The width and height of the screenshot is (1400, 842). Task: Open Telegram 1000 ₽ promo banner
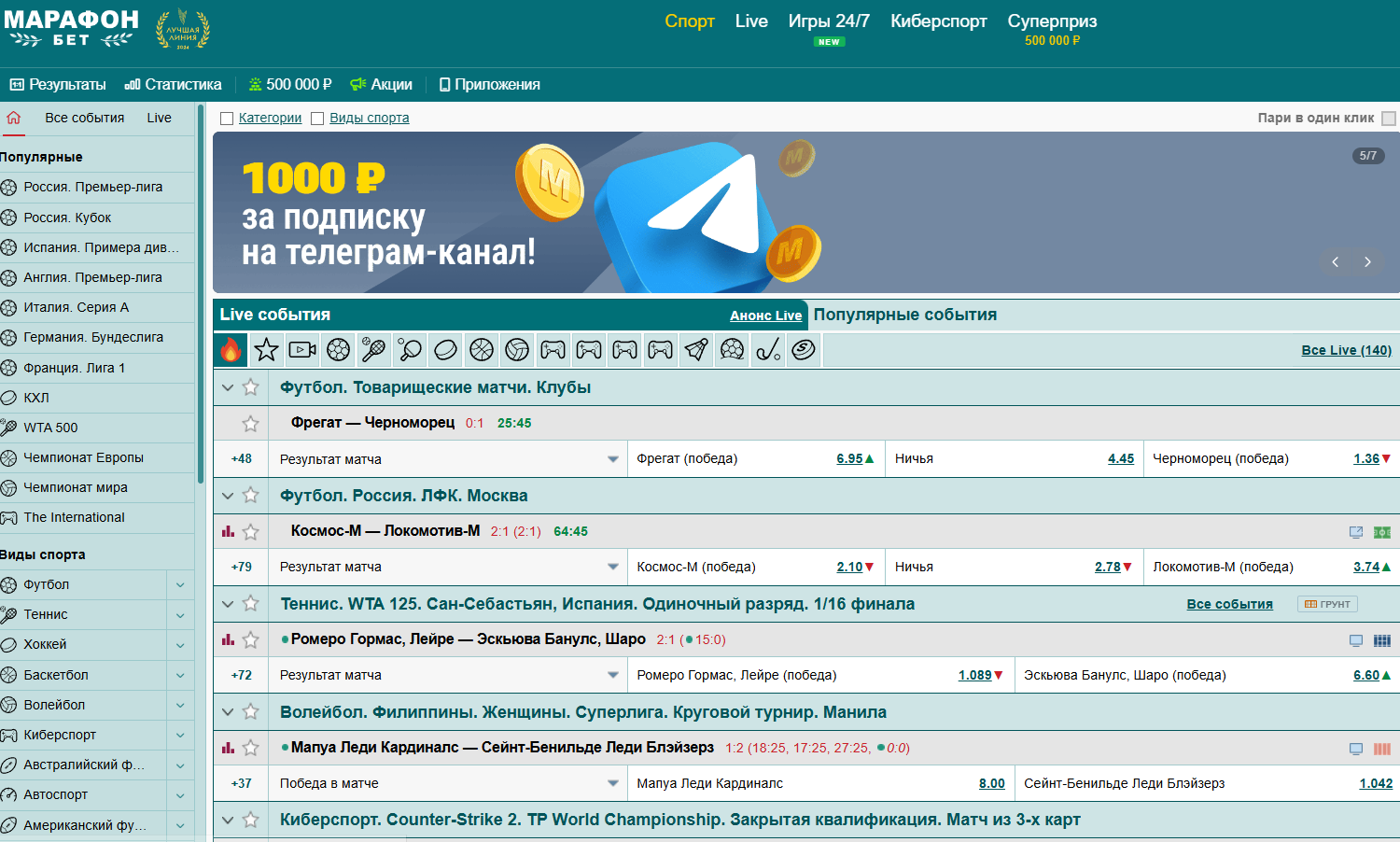point(805,213)
